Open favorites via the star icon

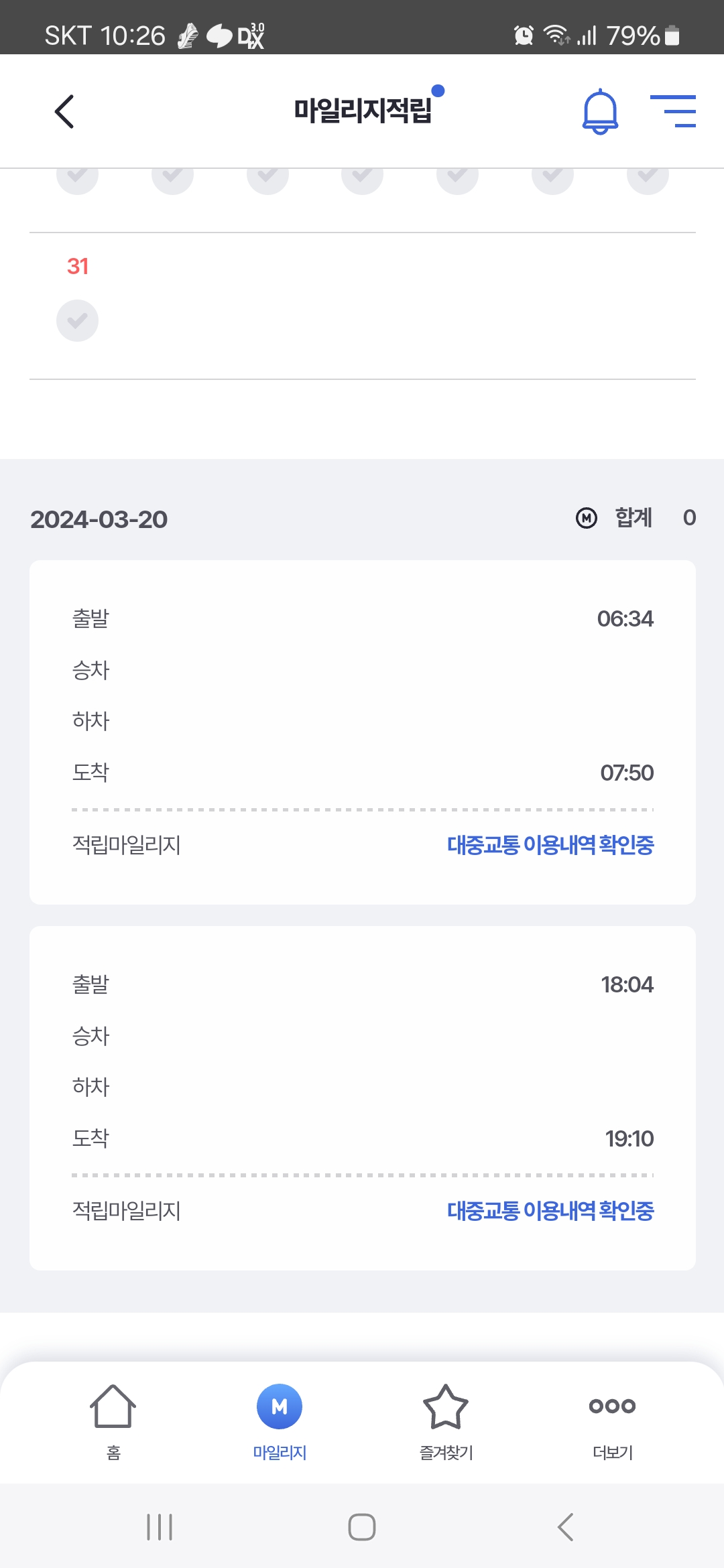446,1407
